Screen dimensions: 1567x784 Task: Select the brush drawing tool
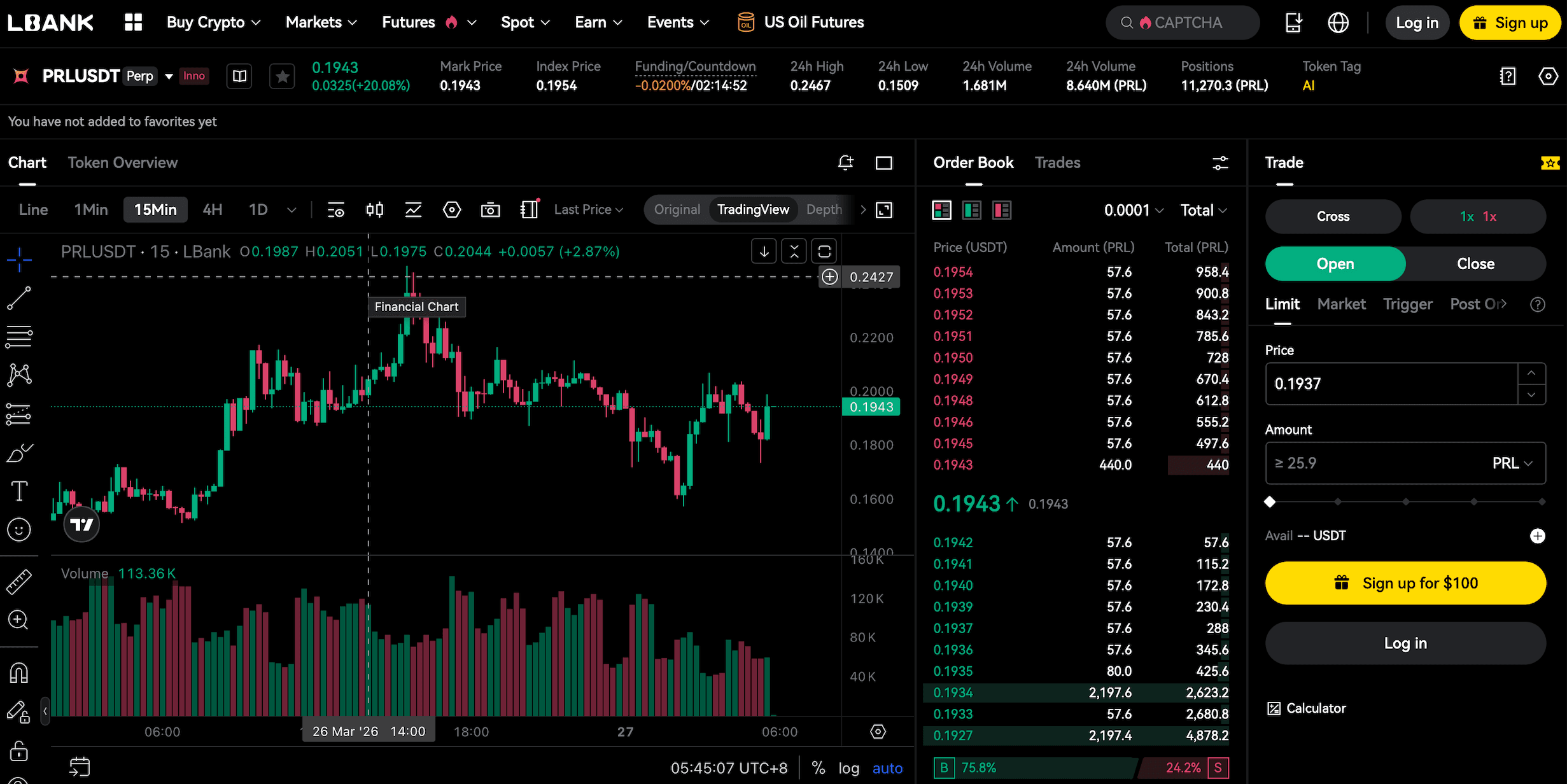click(19, 452)
